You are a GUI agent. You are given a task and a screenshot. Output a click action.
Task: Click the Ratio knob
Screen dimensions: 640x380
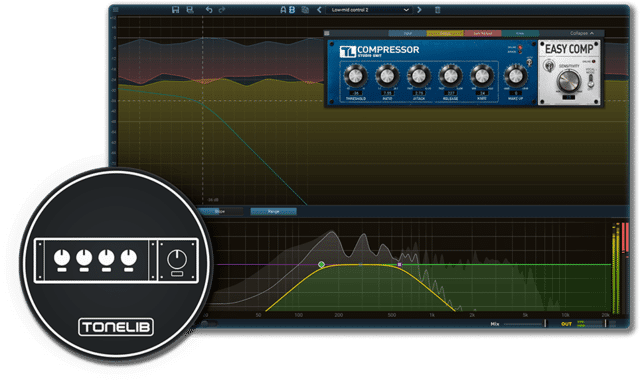click(x=387, y=76)
